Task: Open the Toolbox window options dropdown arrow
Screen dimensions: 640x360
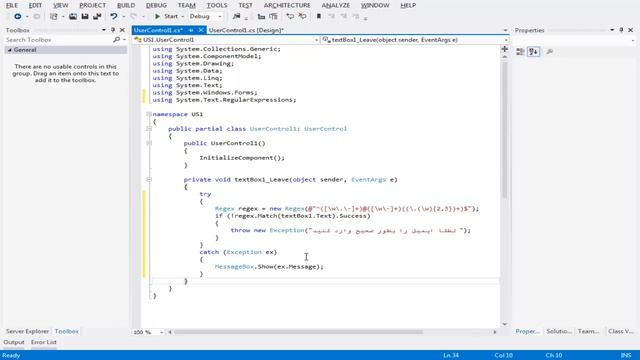Action: (104, 30)
